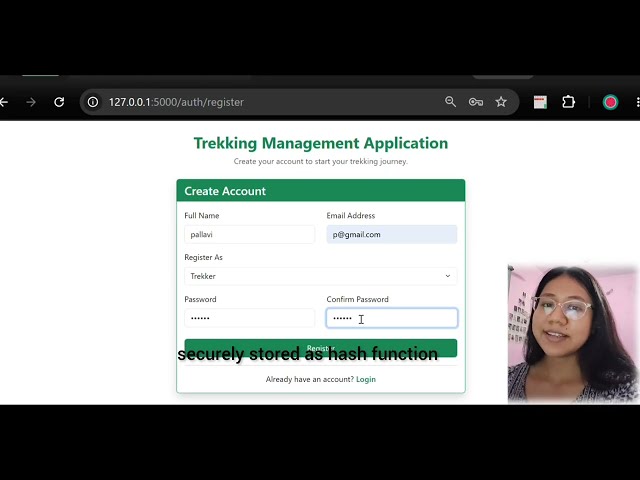Open the saved passwords key icon

click(476, 102)
